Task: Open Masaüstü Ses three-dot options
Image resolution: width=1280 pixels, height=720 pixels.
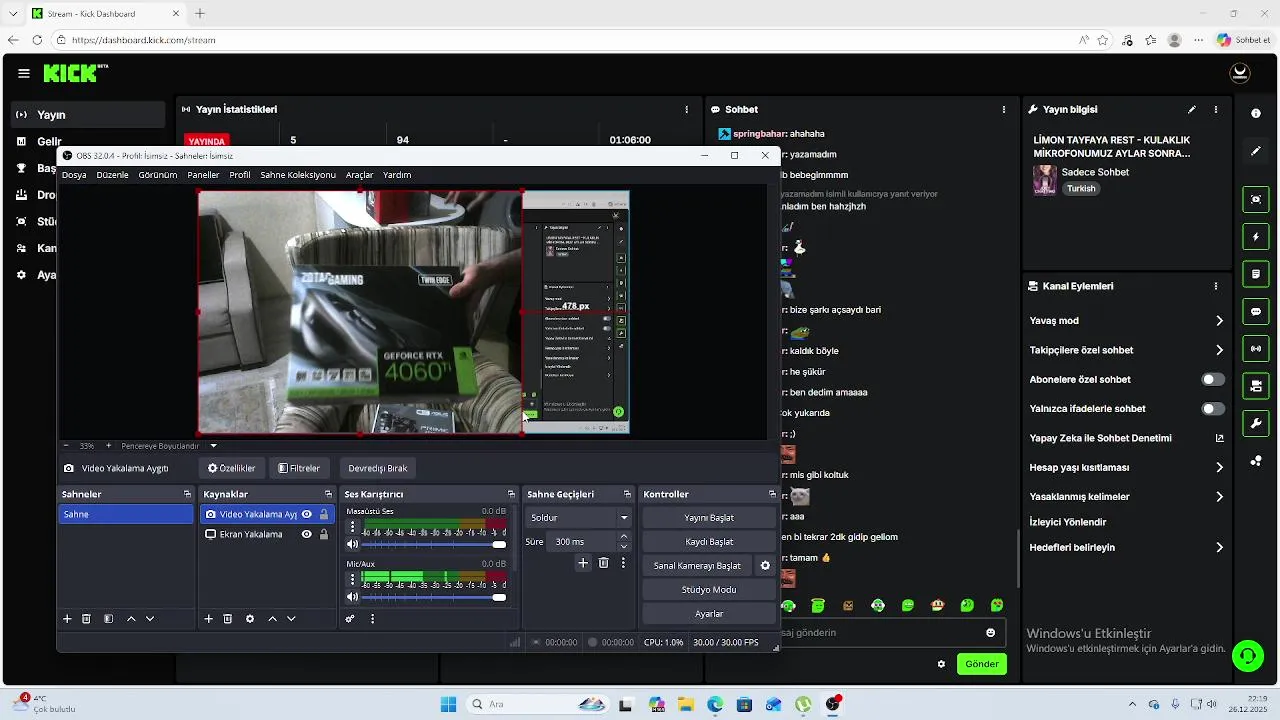Action: pos(352,526)
